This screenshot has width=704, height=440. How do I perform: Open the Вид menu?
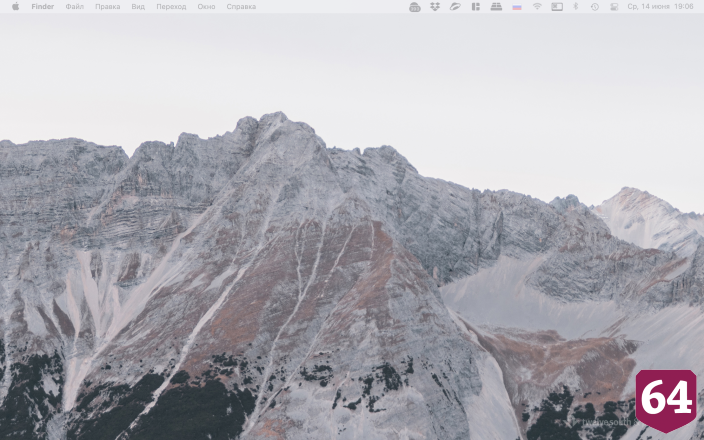click(138, 6)
